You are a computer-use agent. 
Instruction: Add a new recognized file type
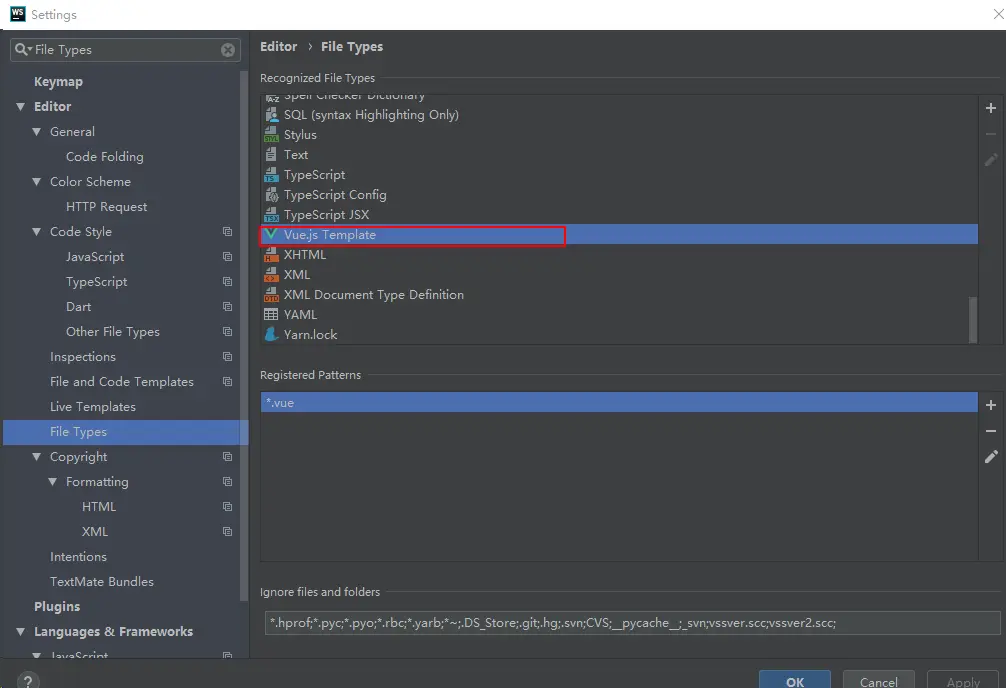click(991, 108)
